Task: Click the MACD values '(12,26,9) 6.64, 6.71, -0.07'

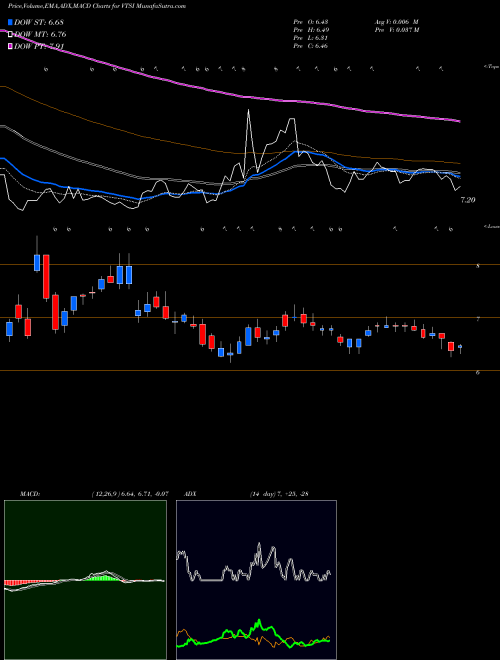Action: 130,493
